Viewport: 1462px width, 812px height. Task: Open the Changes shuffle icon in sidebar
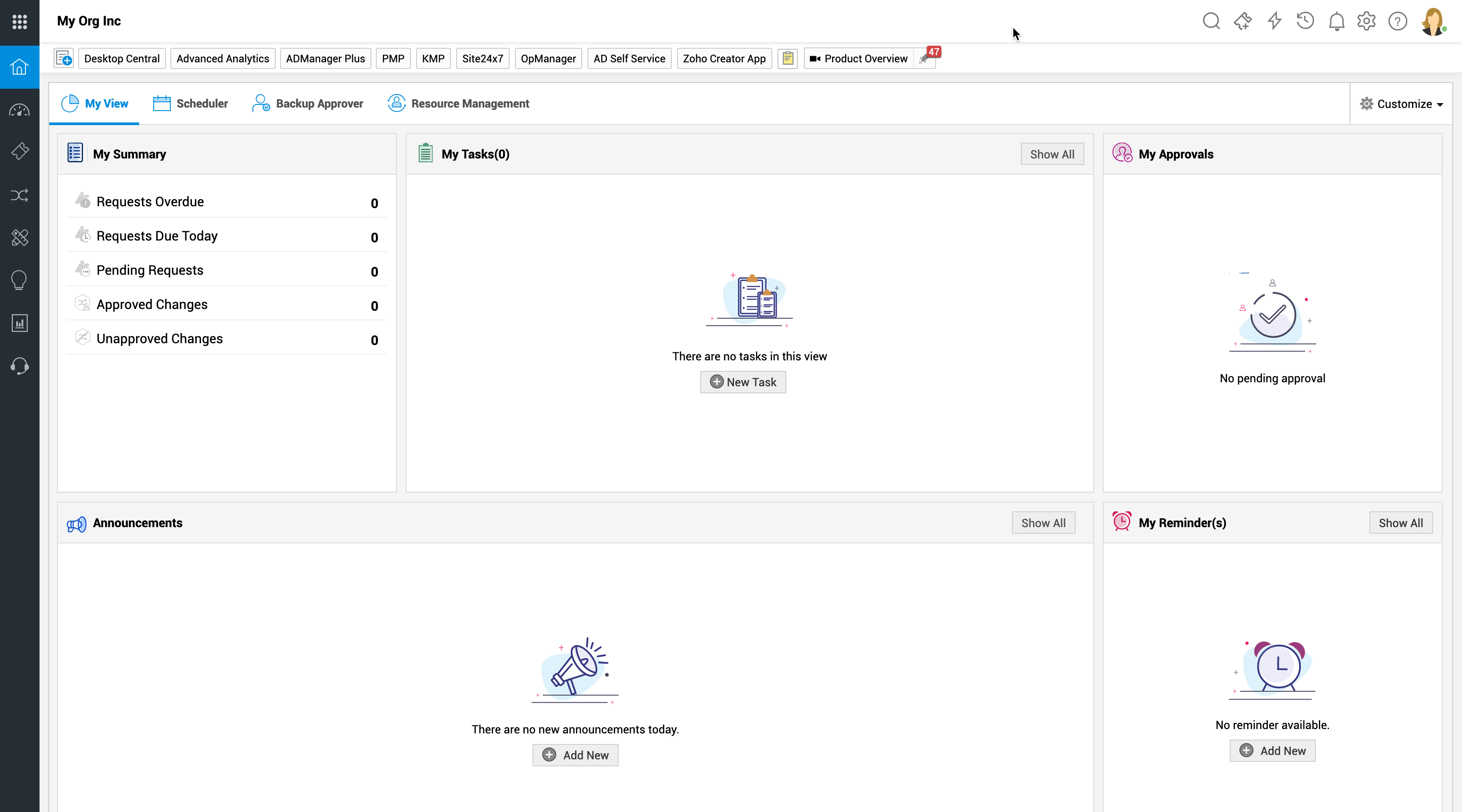(19, 196)
